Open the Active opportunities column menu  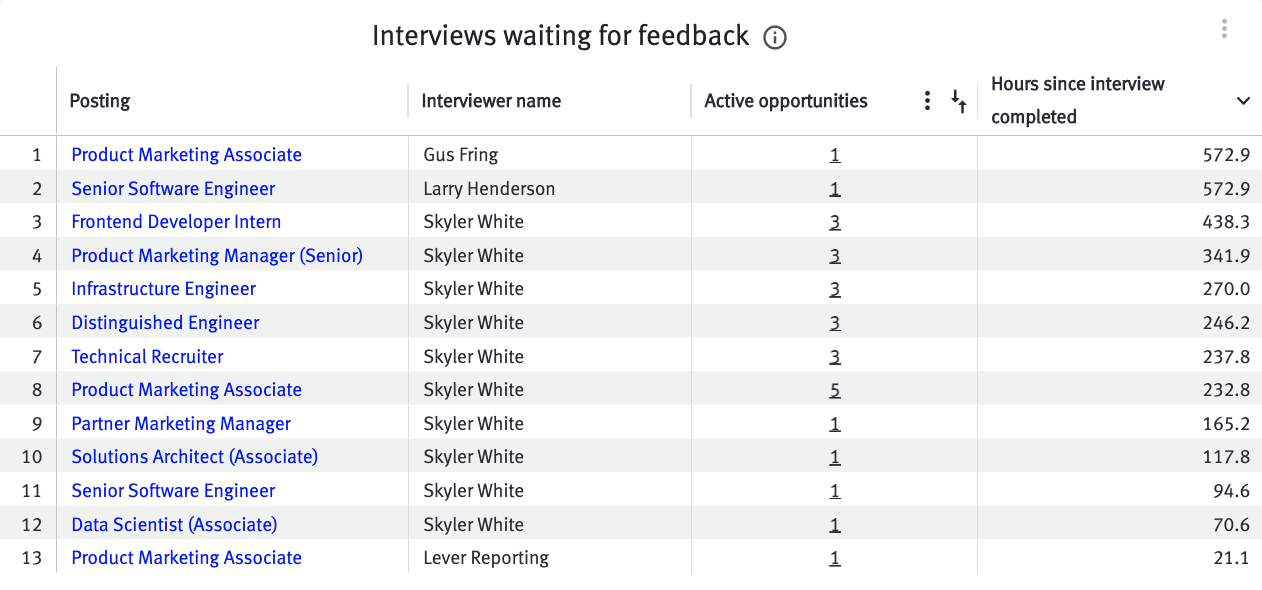927,100
